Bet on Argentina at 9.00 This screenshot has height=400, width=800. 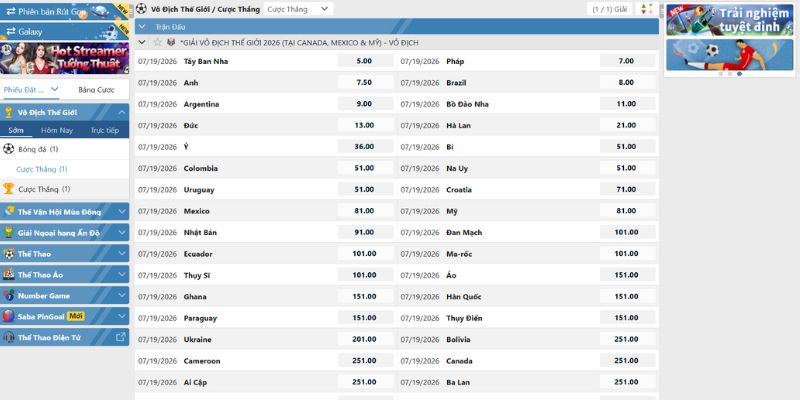[x=365, y=104]
